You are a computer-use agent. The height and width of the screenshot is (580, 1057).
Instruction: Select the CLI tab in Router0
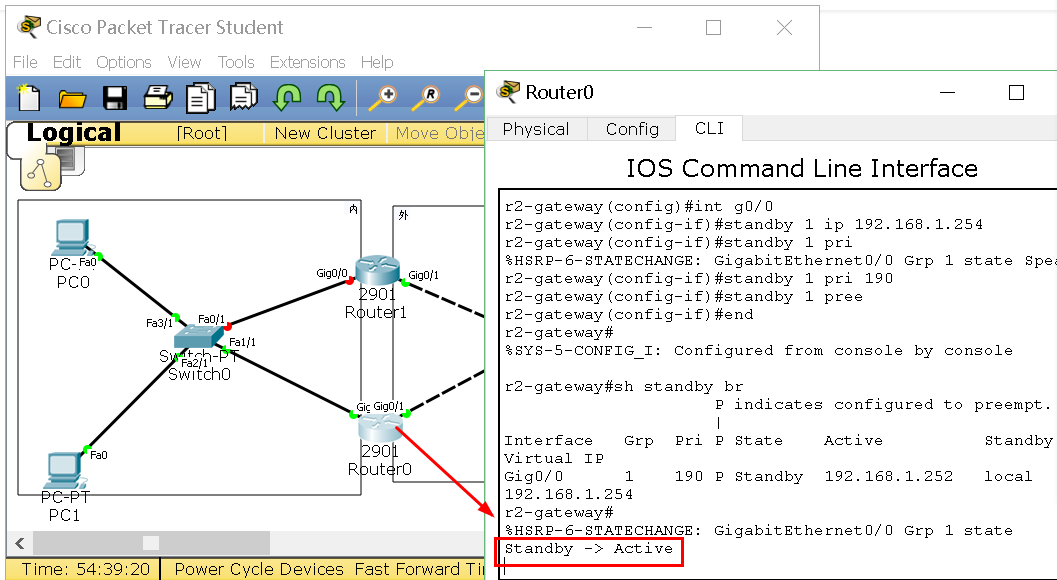(709, 128)
